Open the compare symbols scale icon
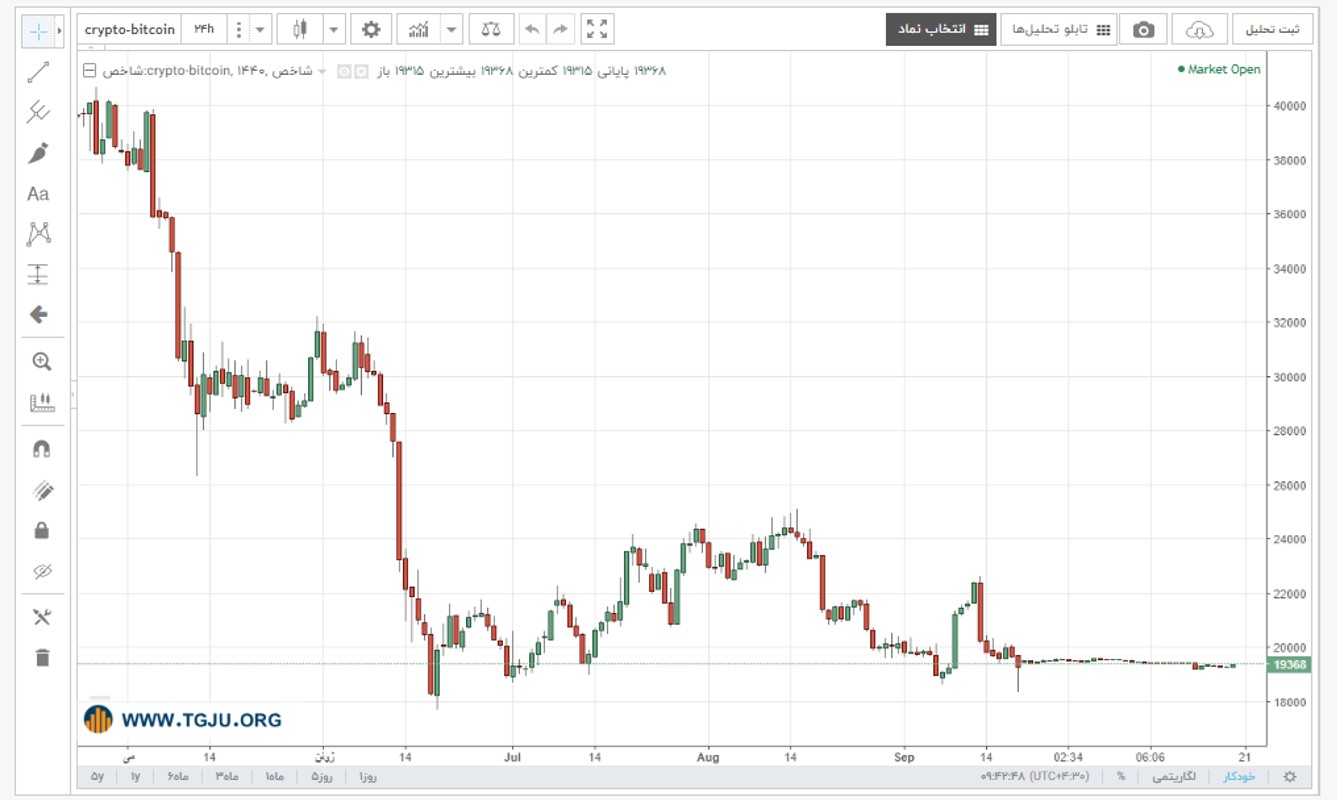Screen dimensions: 1337x800 (491, 29)
